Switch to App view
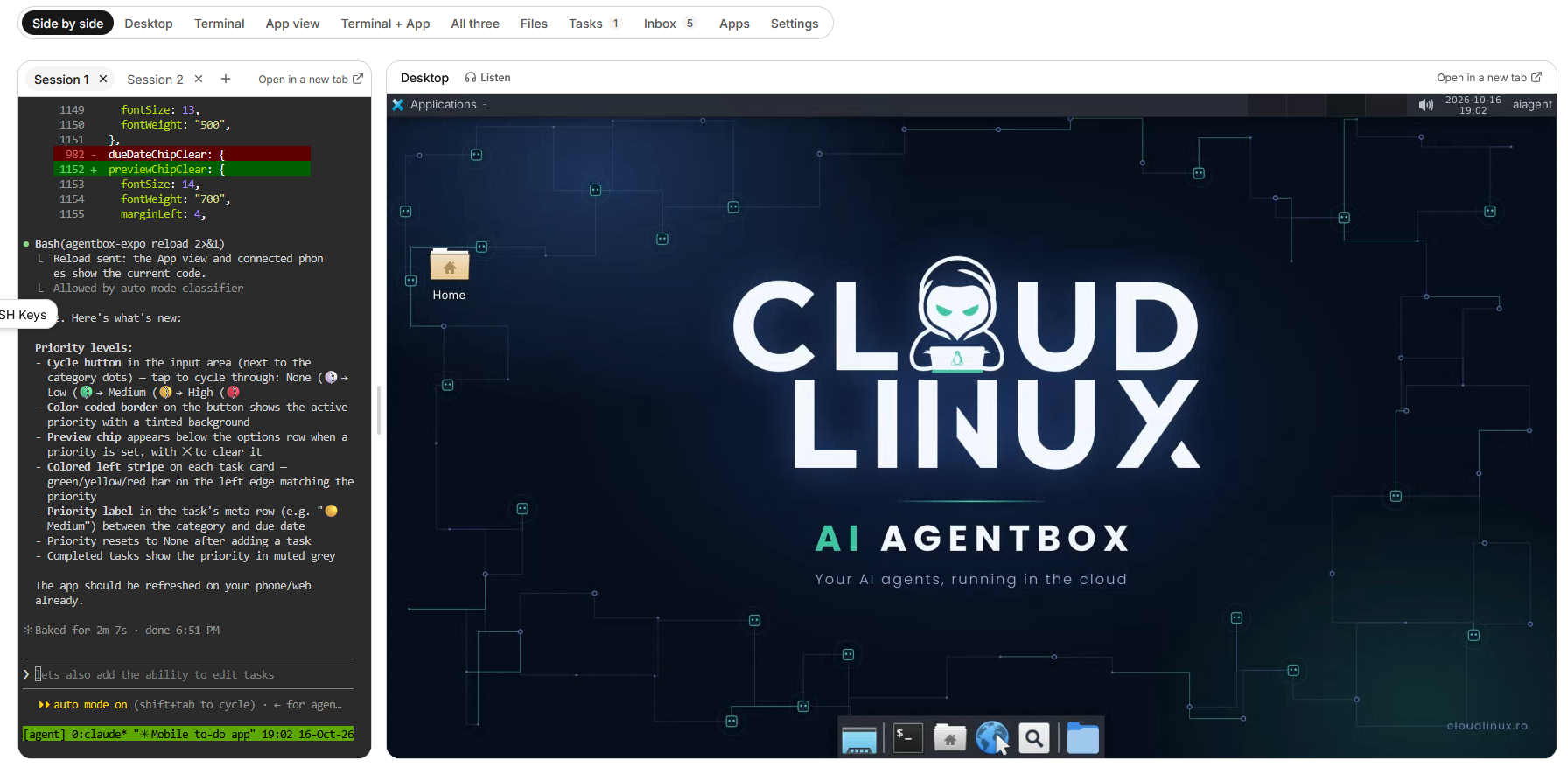1568x767 pixels. coord(292,24)
